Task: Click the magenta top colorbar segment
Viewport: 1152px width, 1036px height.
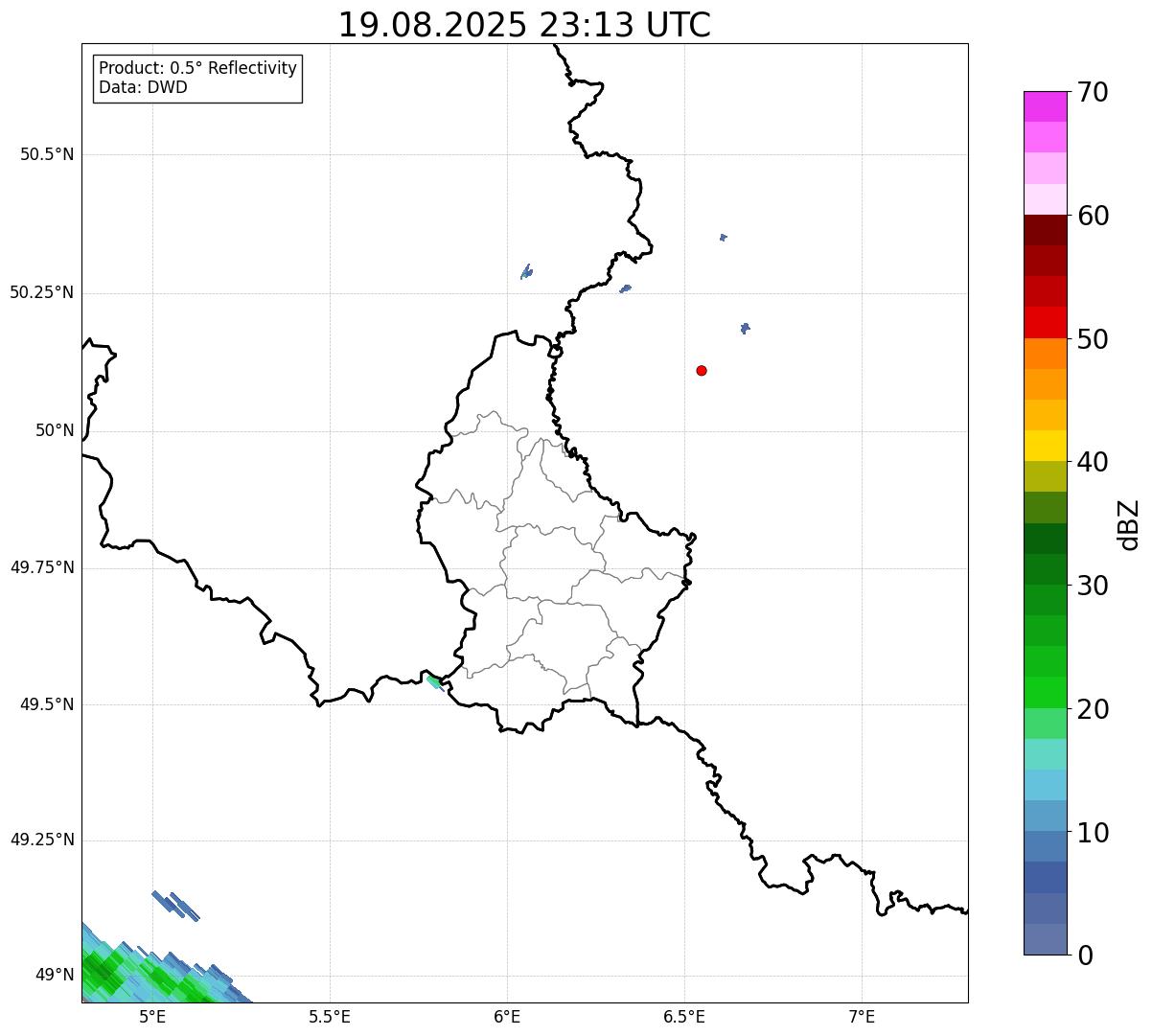Action: 1045,106
